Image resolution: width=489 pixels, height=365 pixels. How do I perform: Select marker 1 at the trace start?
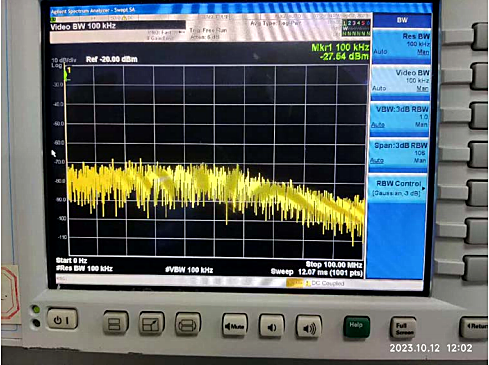point(69,71)
